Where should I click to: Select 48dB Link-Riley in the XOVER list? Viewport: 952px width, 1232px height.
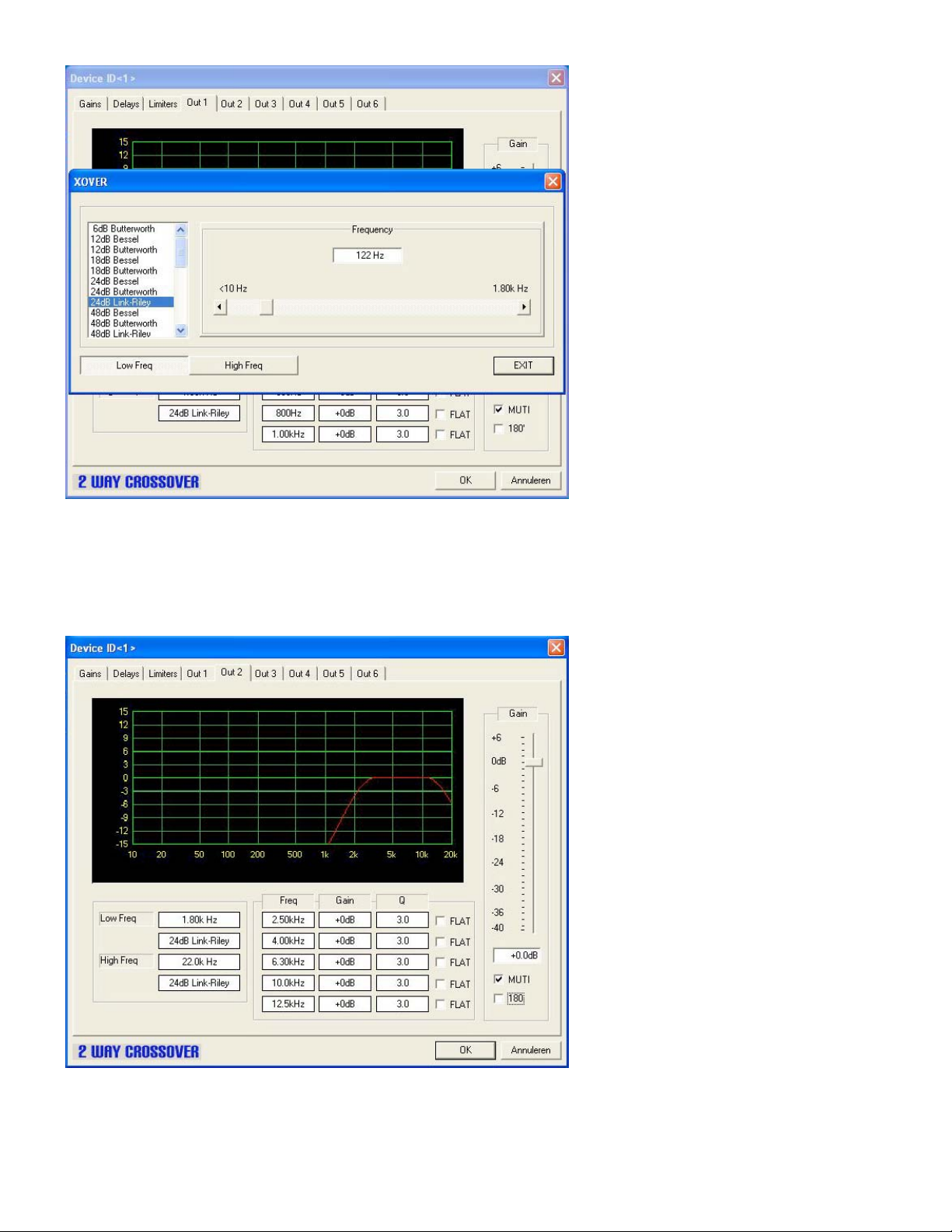point(131,333)
